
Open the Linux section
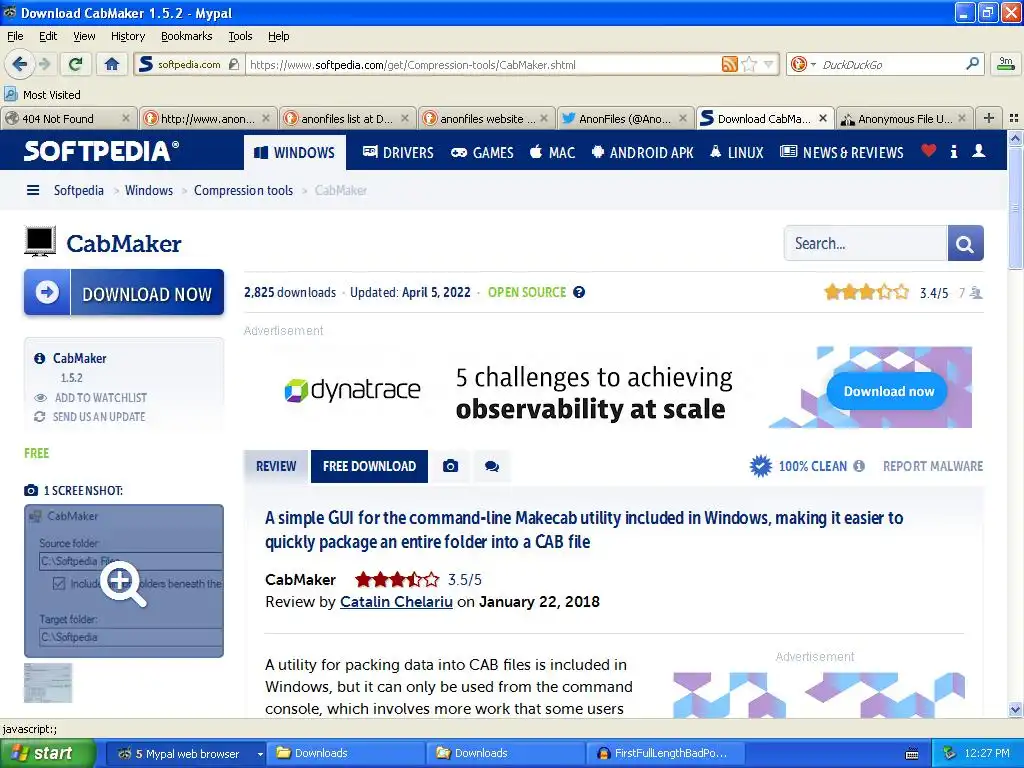(x=736, y=153)
